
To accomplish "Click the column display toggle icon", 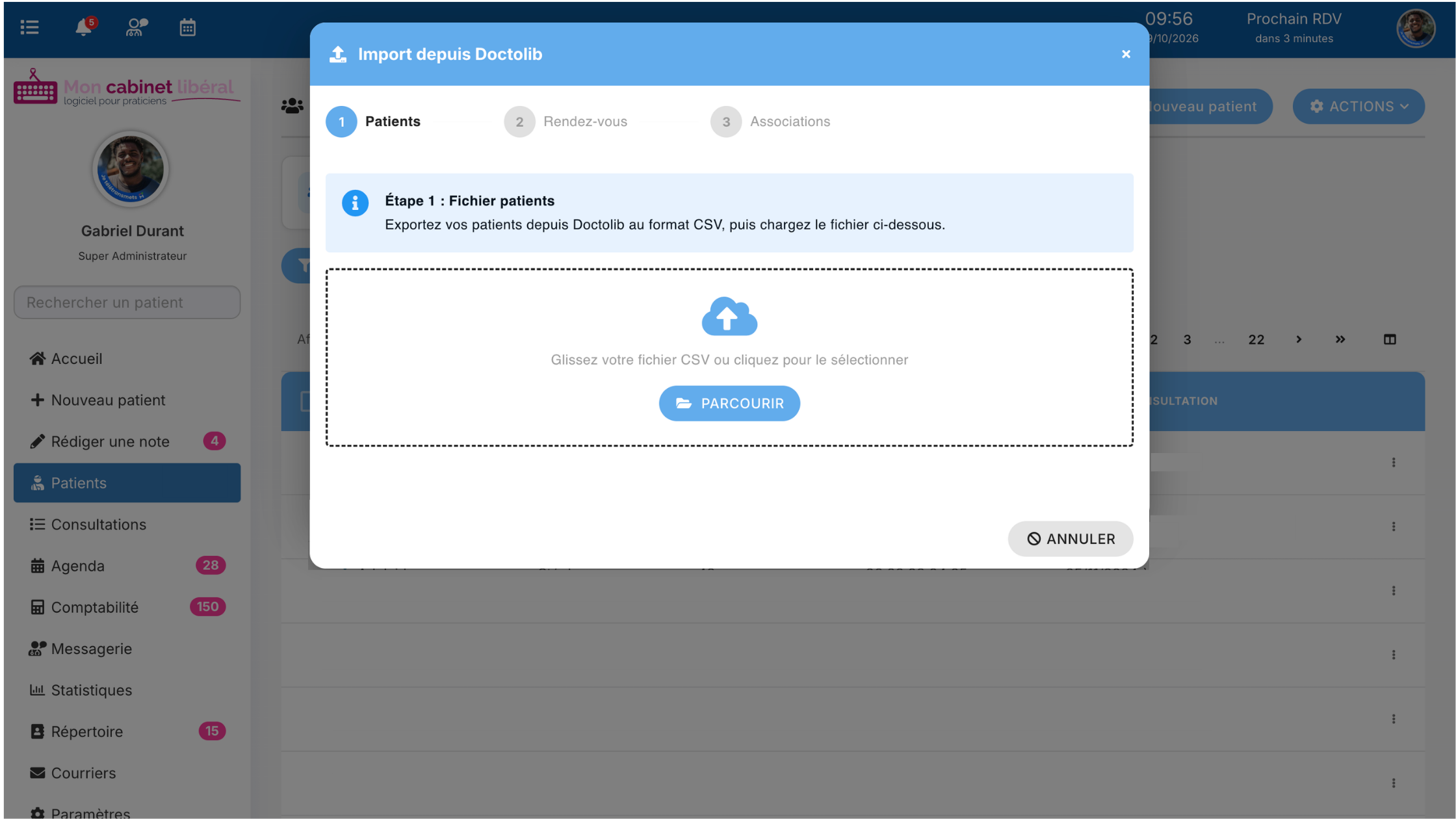I will coord(1390,339).
